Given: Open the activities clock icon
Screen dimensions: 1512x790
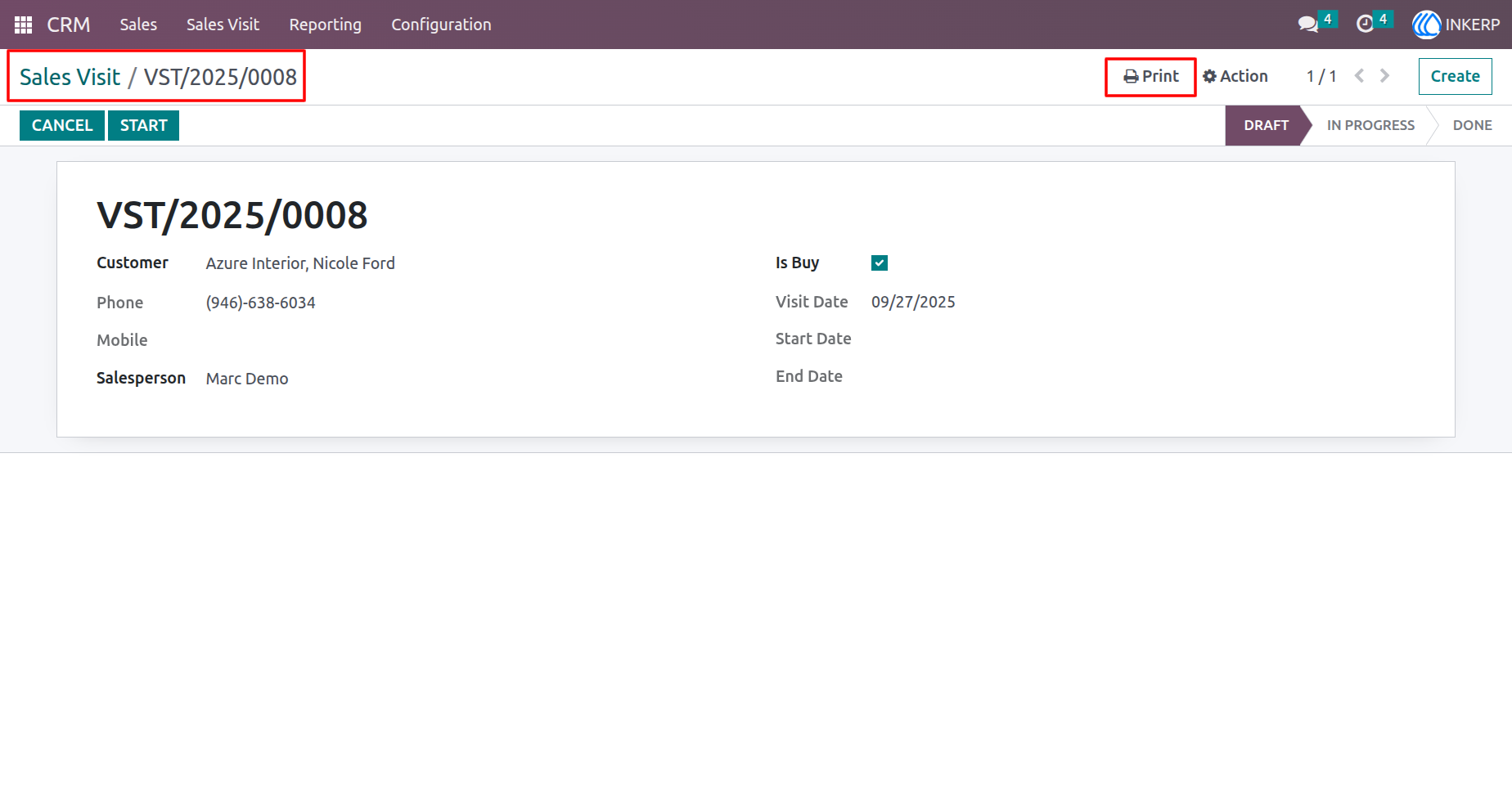Looking at the screenshot, I should coord(1365,25).
